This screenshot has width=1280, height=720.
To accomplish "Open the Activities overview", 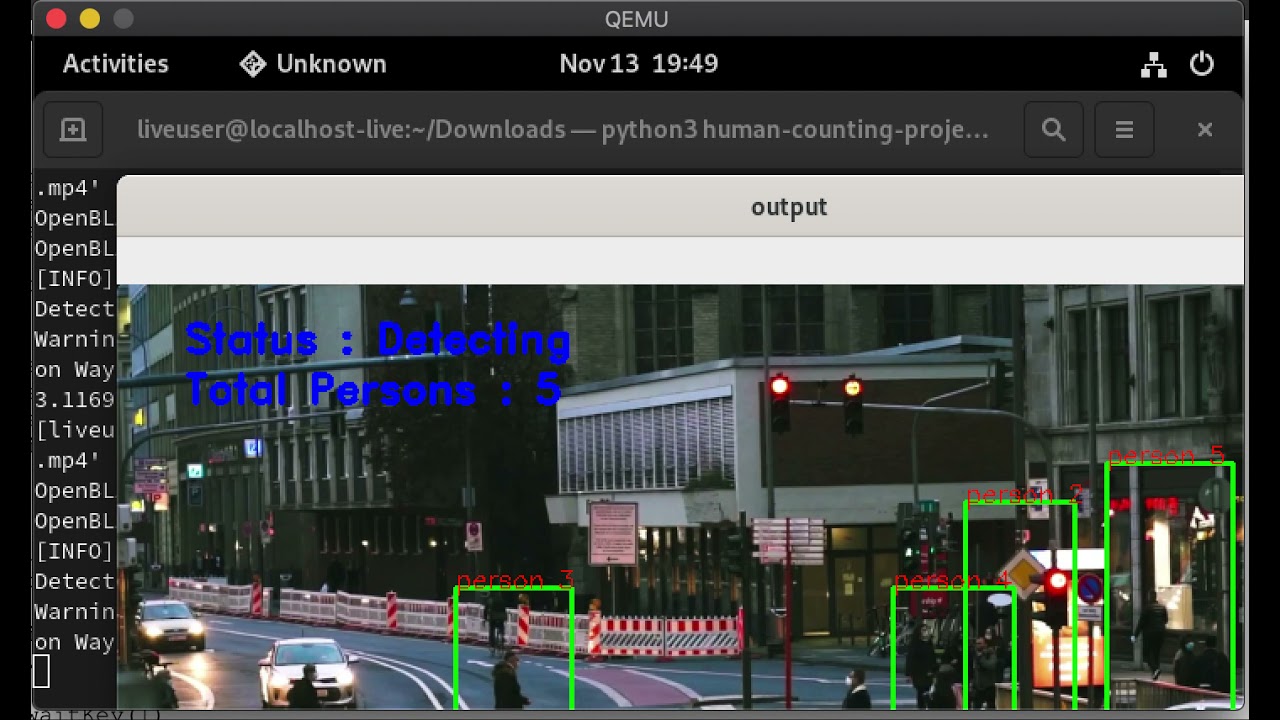I will (x=116, y=64).
